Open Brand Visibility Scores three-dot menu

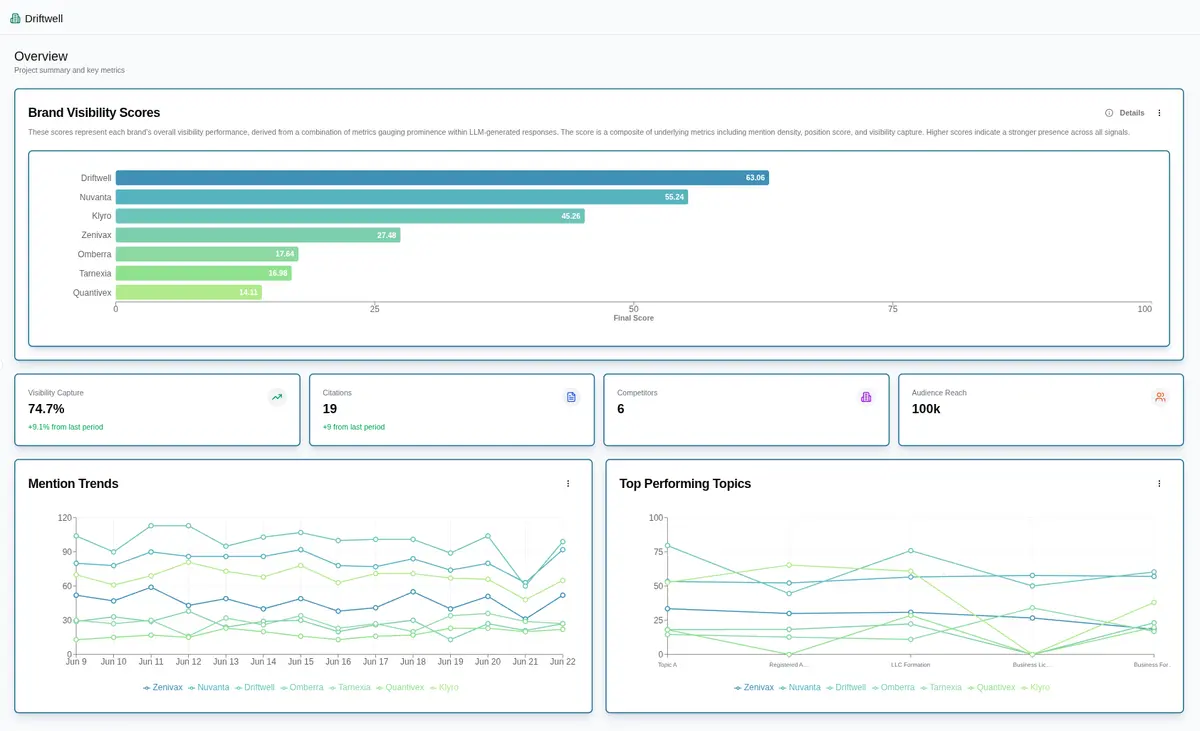(1159, 113)
